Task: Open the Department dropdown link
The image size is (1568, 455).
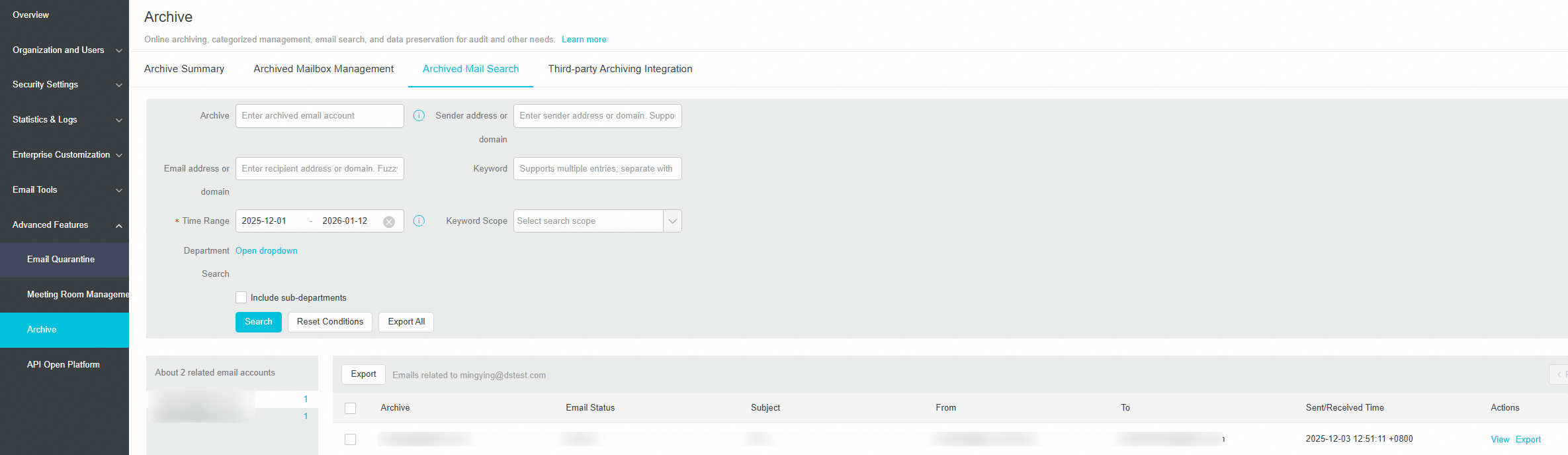Action: [x=267, y=250]
